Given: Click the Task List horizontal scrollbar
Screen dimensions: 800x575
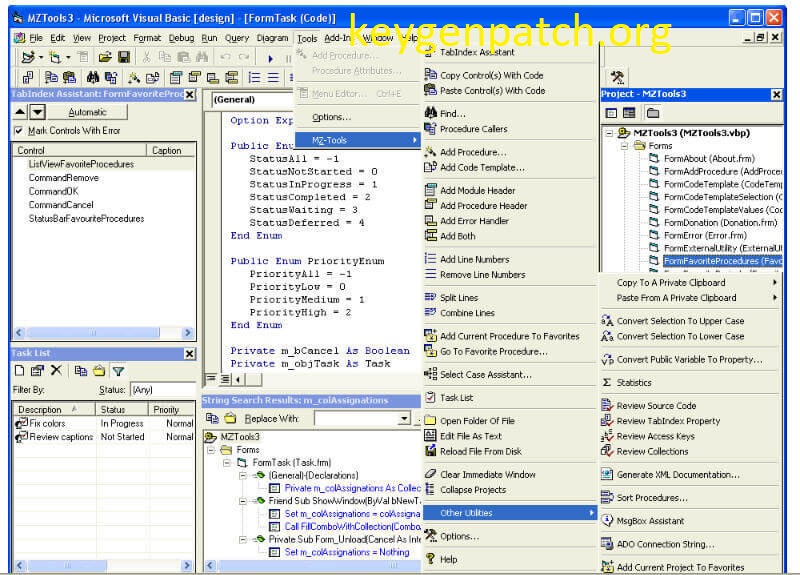Looking at the screenshot, I should pyautogui.click(x=103, y=565).
